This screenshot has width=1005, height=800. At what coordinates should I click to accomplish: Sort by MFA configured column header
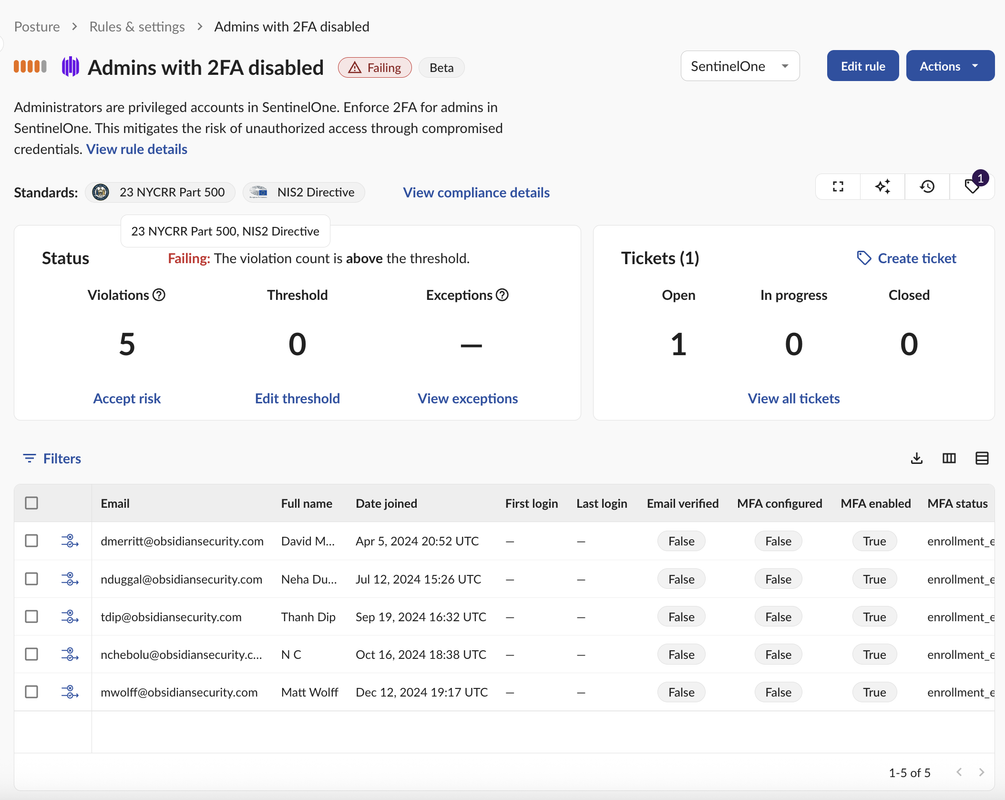pos(779,504)
